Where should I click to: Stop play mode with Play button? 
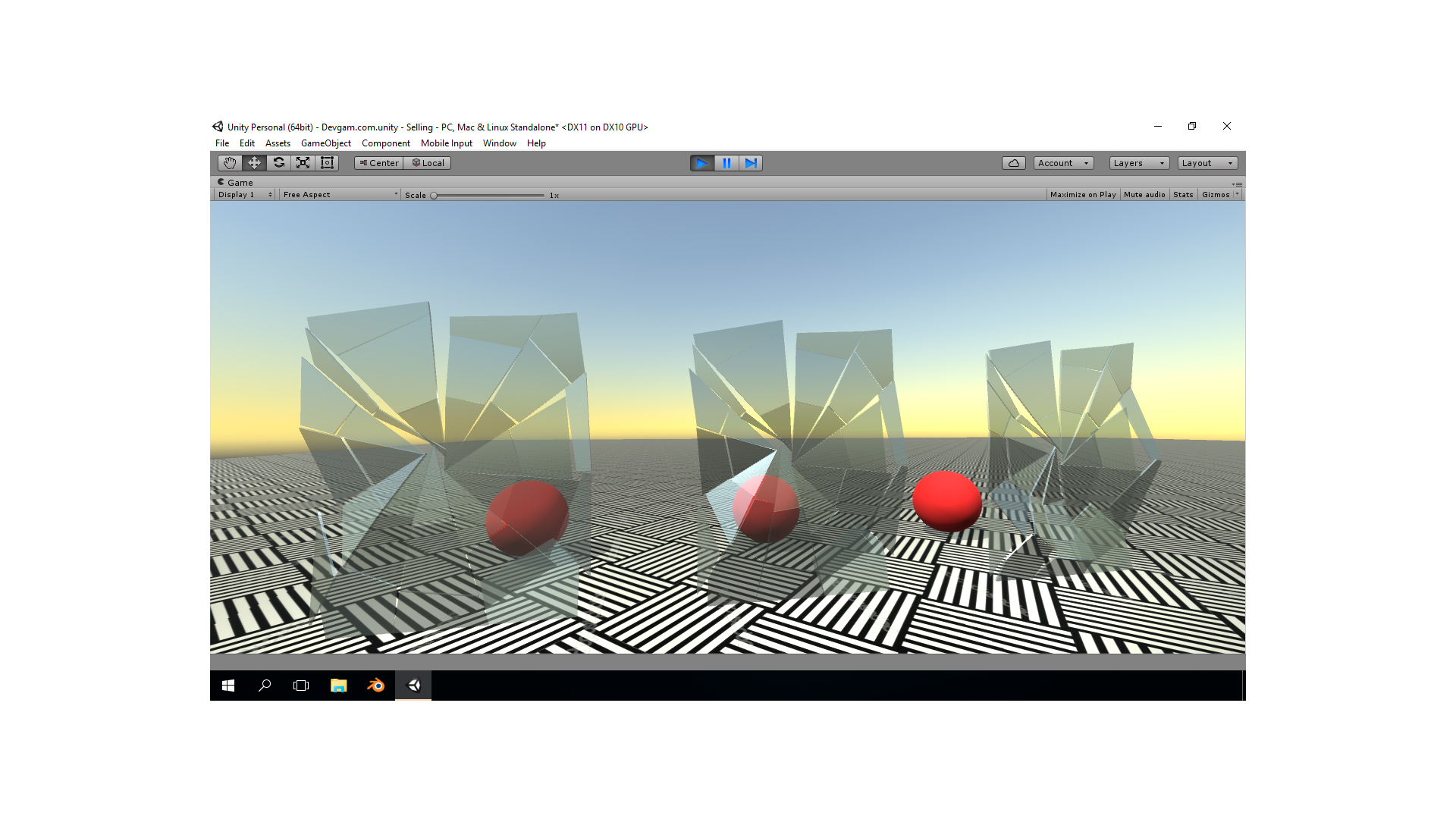point(702,163)
